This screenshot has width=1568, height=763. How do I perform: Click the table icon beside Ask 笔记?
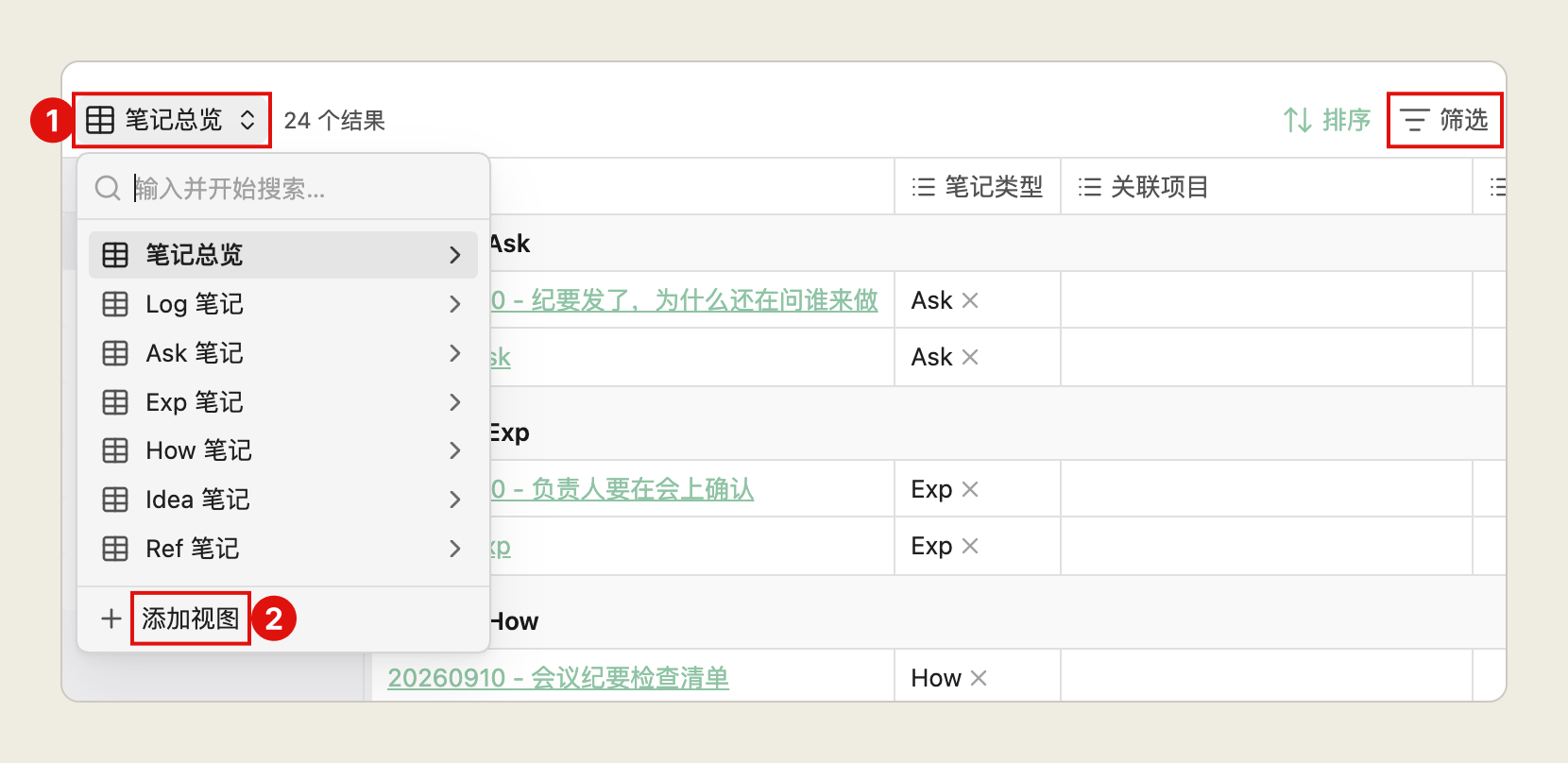pos(115,353)
